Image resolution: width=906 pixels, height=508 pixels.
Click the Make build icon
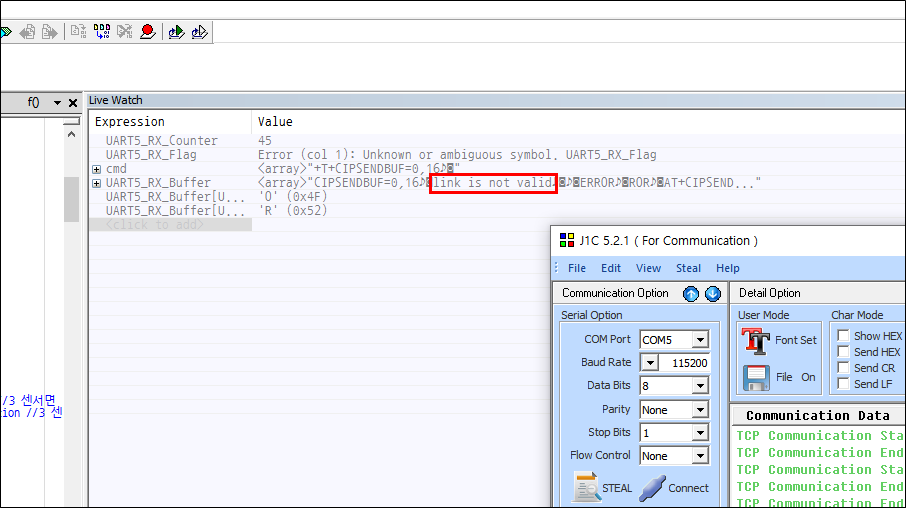tap(102, 31)
